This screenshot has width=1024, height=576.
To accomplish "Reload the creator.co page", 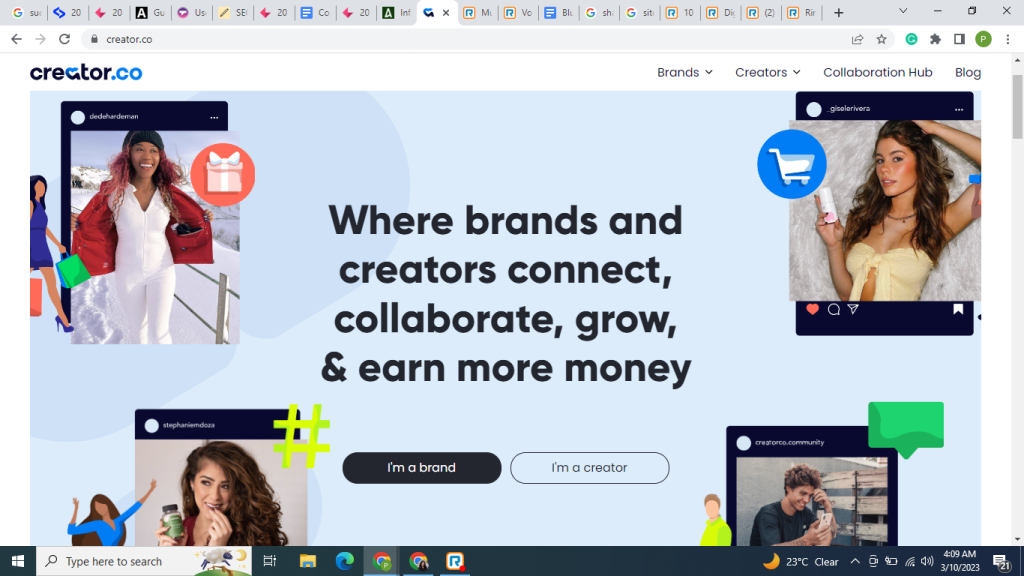I will pos(64,39).
